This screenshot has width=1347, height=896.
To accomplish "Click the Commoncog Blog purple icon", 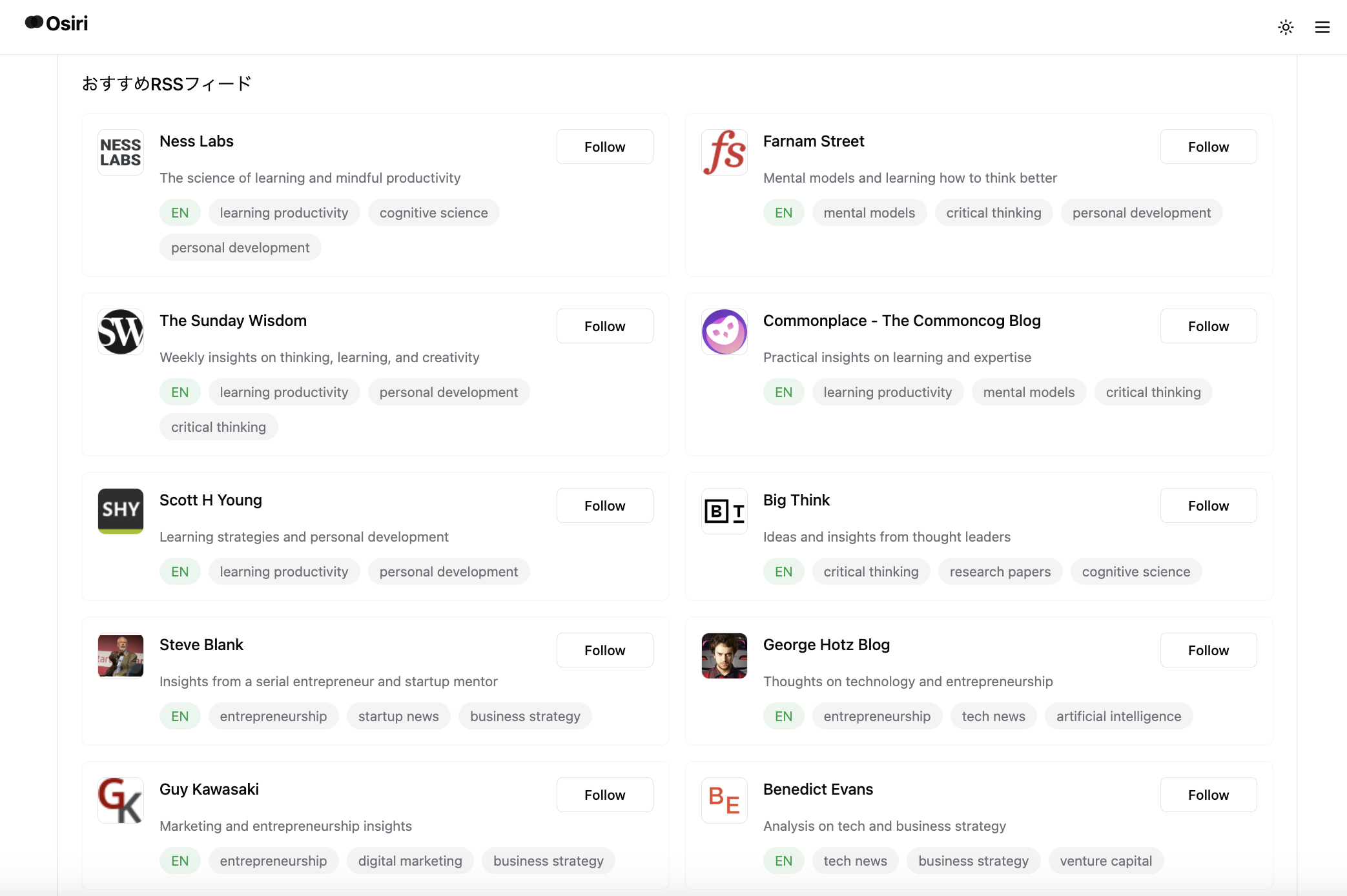I will click(725, 332).
